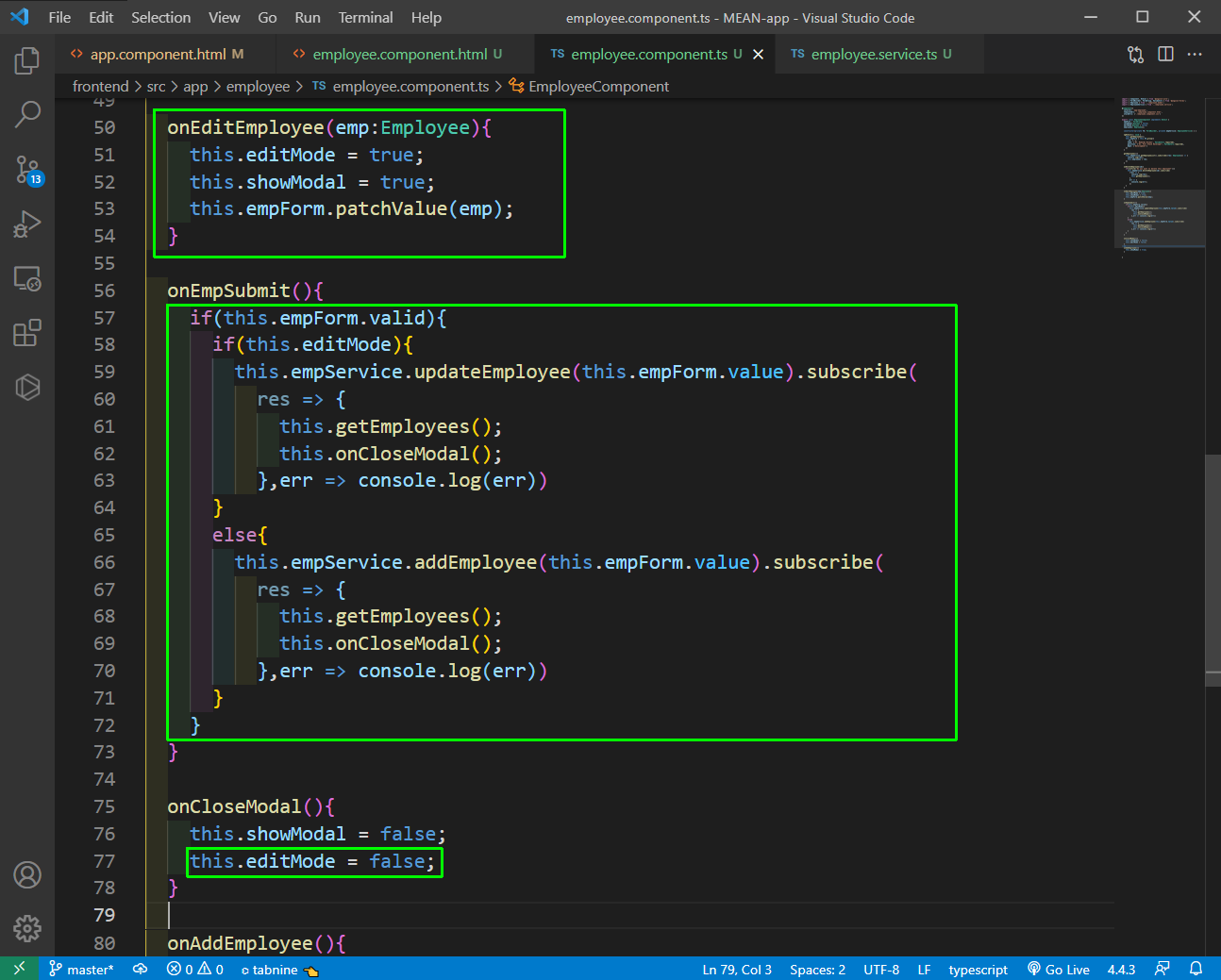Screen dimensions: 1221x980
Task: Open notifications bell in status bar
Action: tap(1196, 969)
